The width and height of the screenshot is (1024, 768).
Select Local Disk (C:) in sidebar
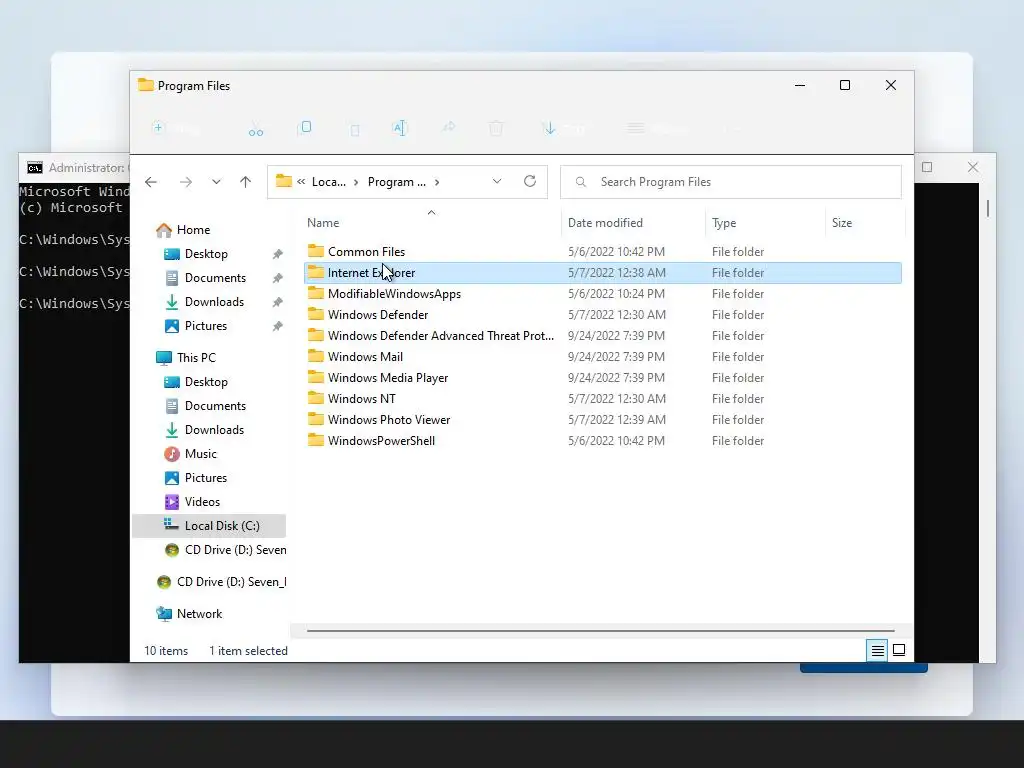(x=209, y=526)
